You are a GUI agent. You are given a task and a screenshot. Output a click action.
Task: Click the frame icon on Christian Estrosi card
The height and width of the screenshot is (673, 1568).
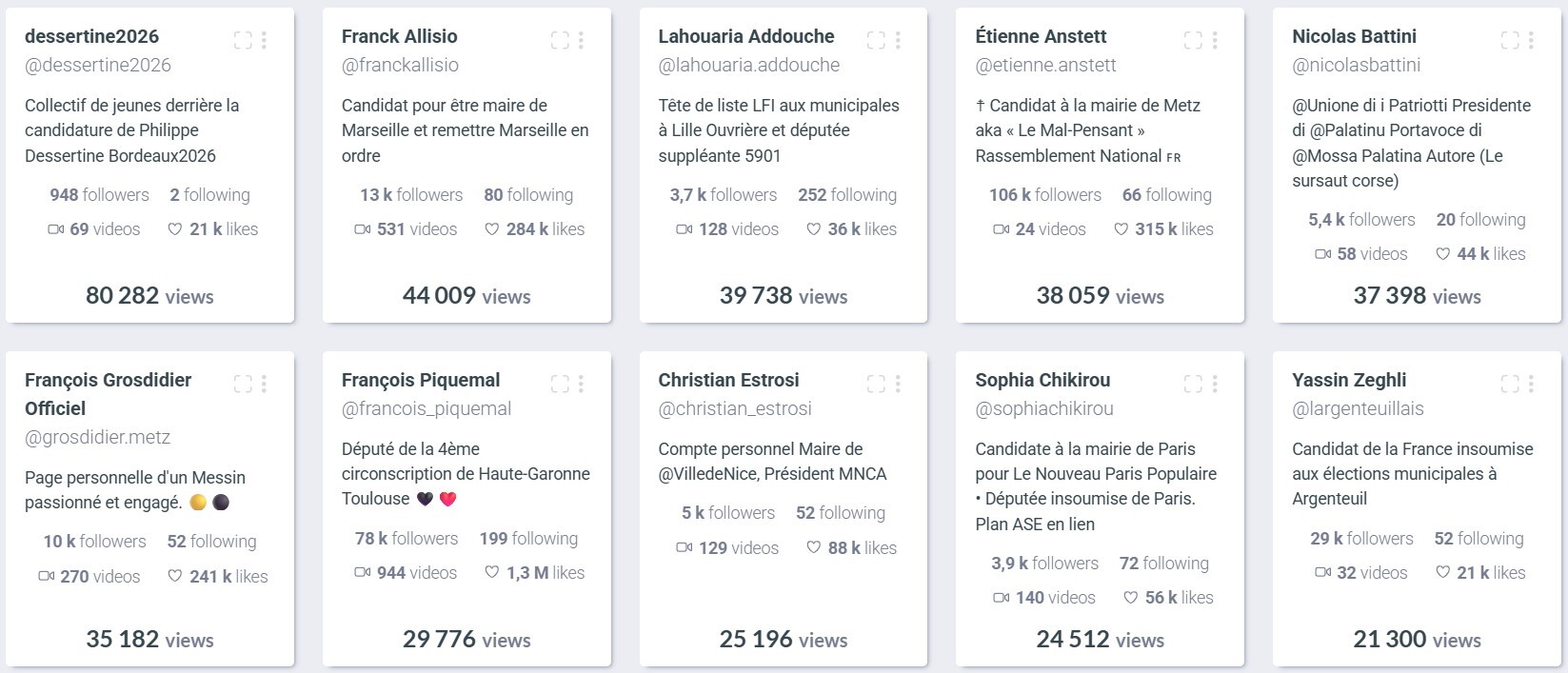click(876, 384)
